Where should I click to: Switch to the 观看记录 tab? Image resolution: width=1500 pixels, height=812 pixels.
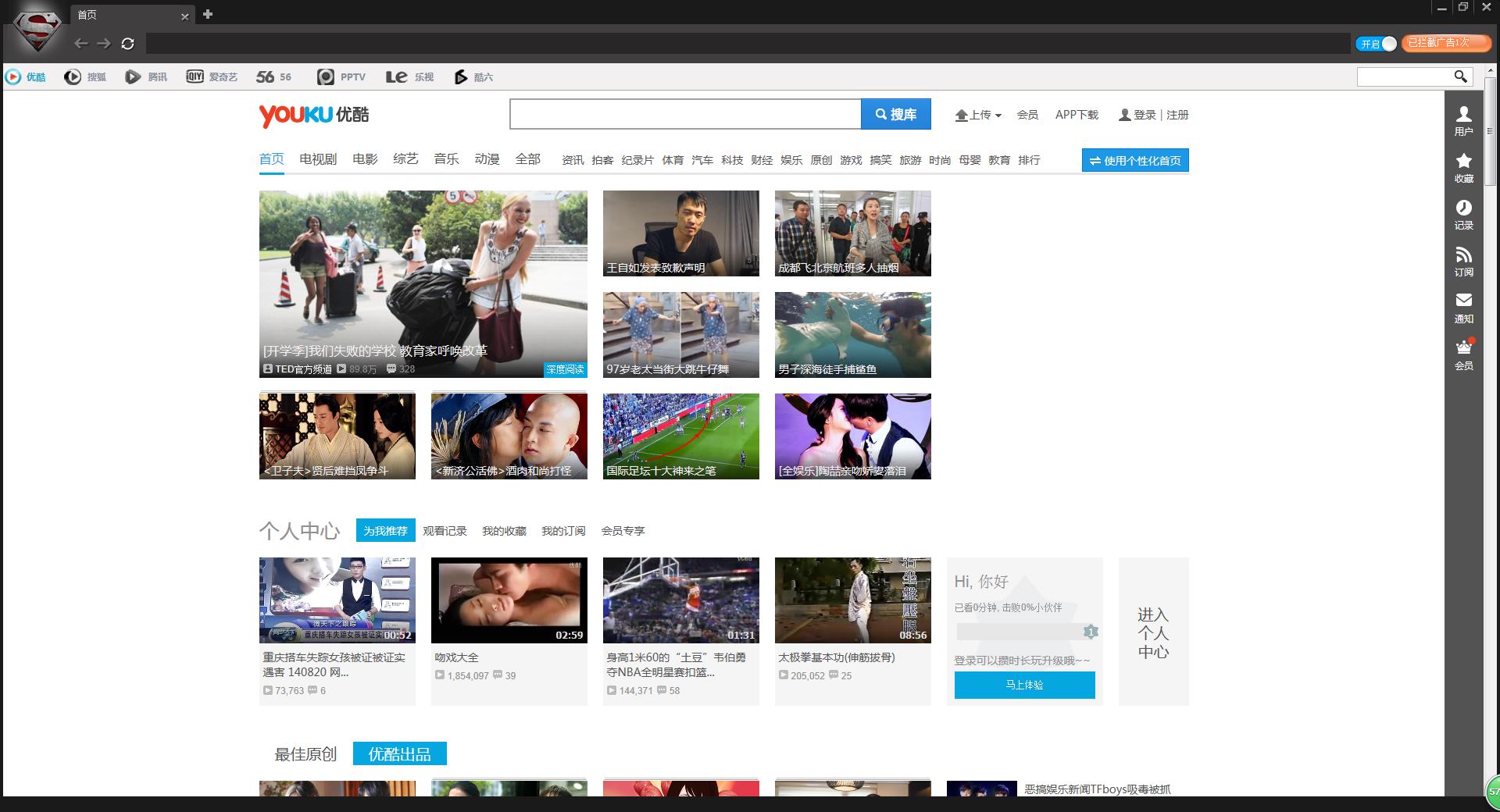[445, 531]
